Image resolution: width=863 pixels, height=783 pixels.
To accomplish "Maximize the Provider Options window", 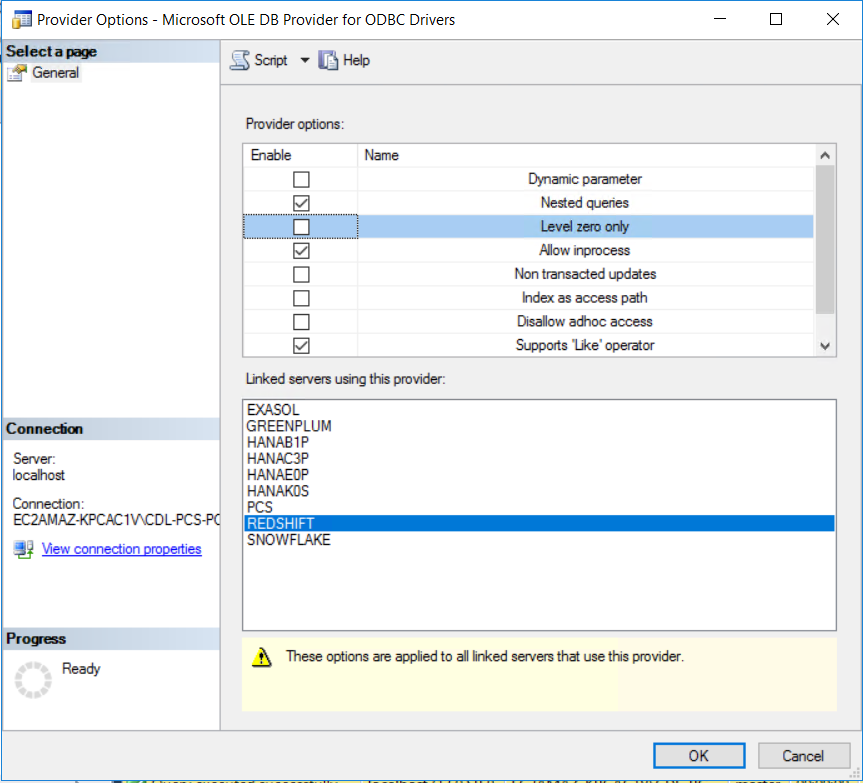I will click(x=776, y=19).
